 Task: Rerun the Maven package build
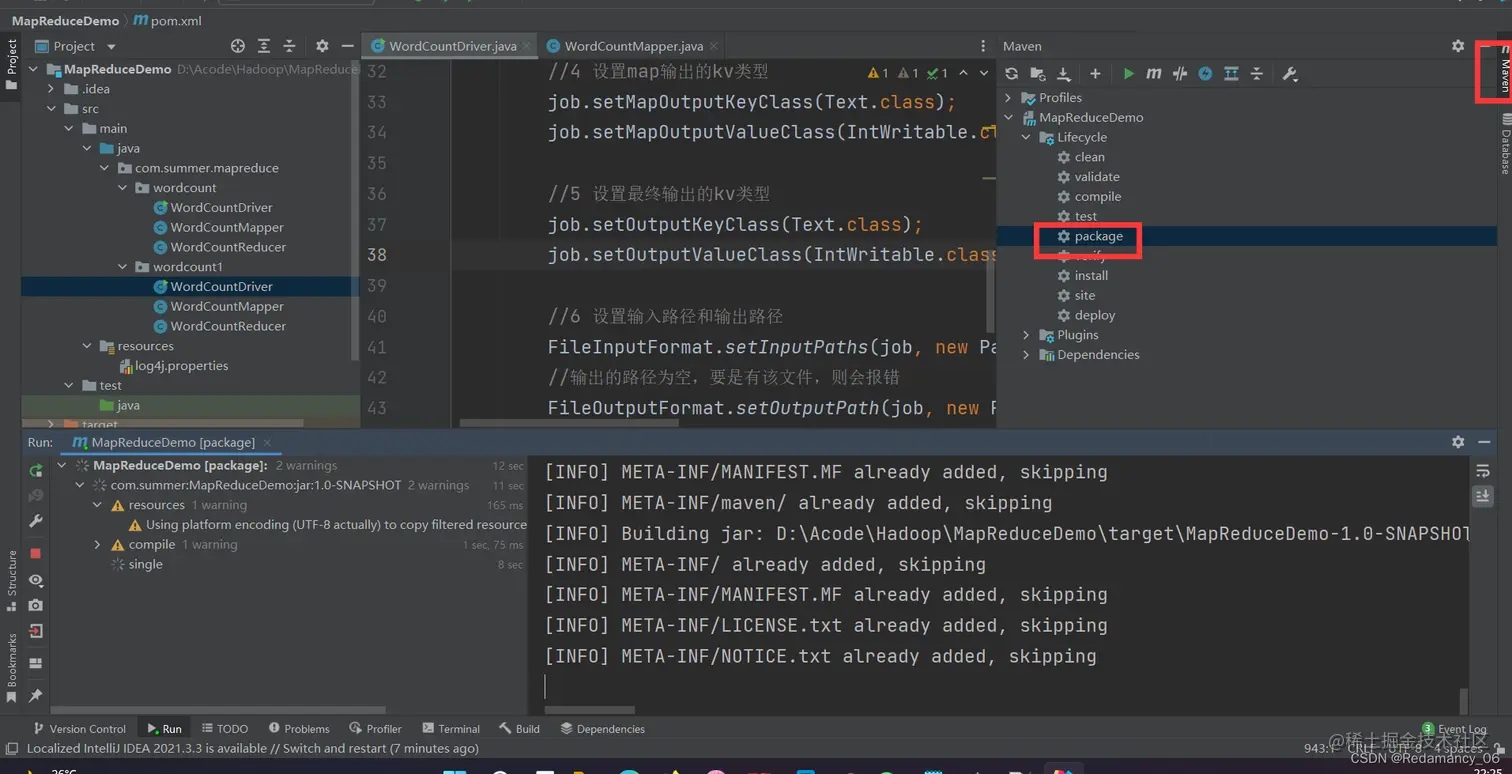[x=36, y=471]
